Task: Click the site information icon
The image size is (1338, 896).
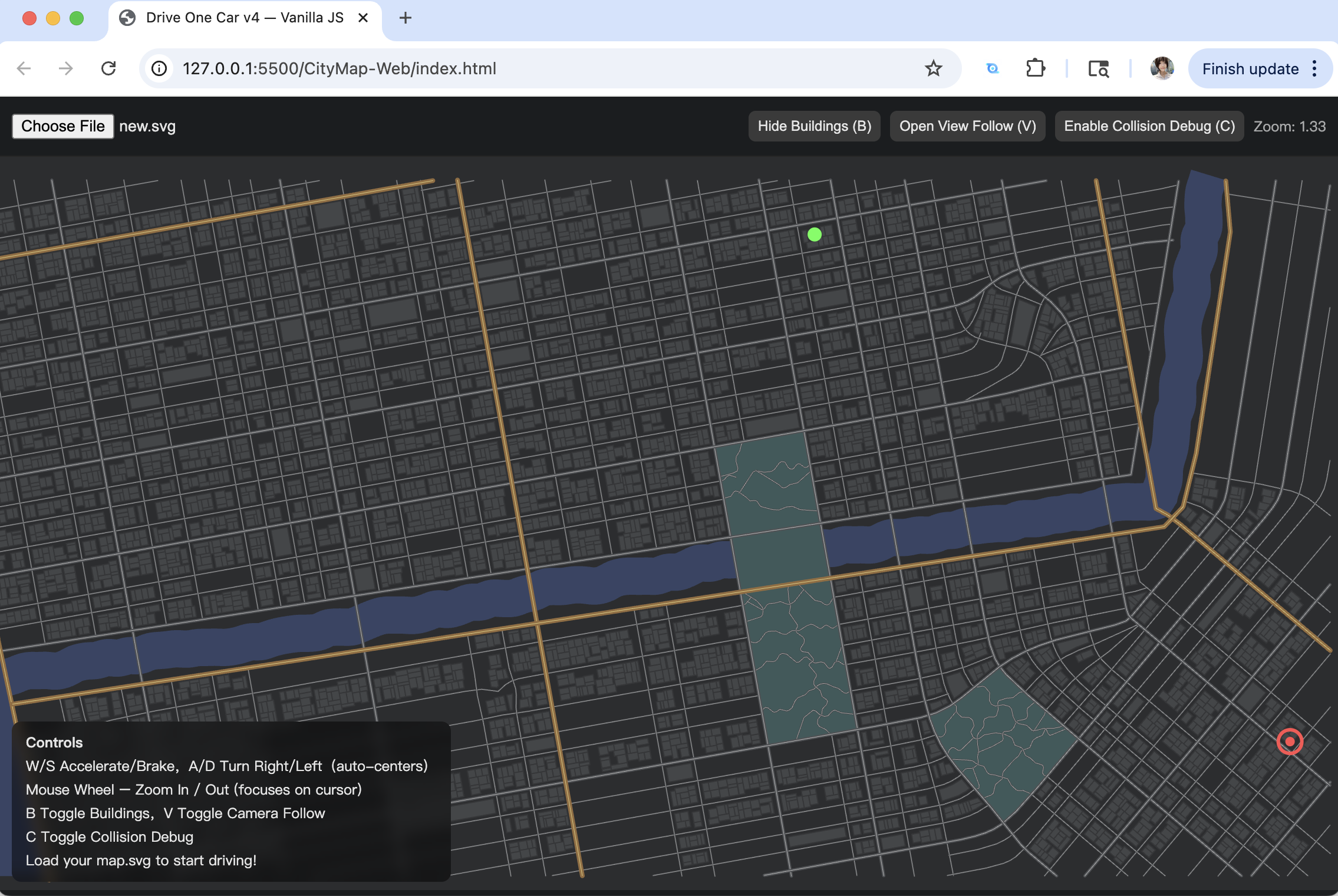Action: pyautogui.click(x=159, y=68)
